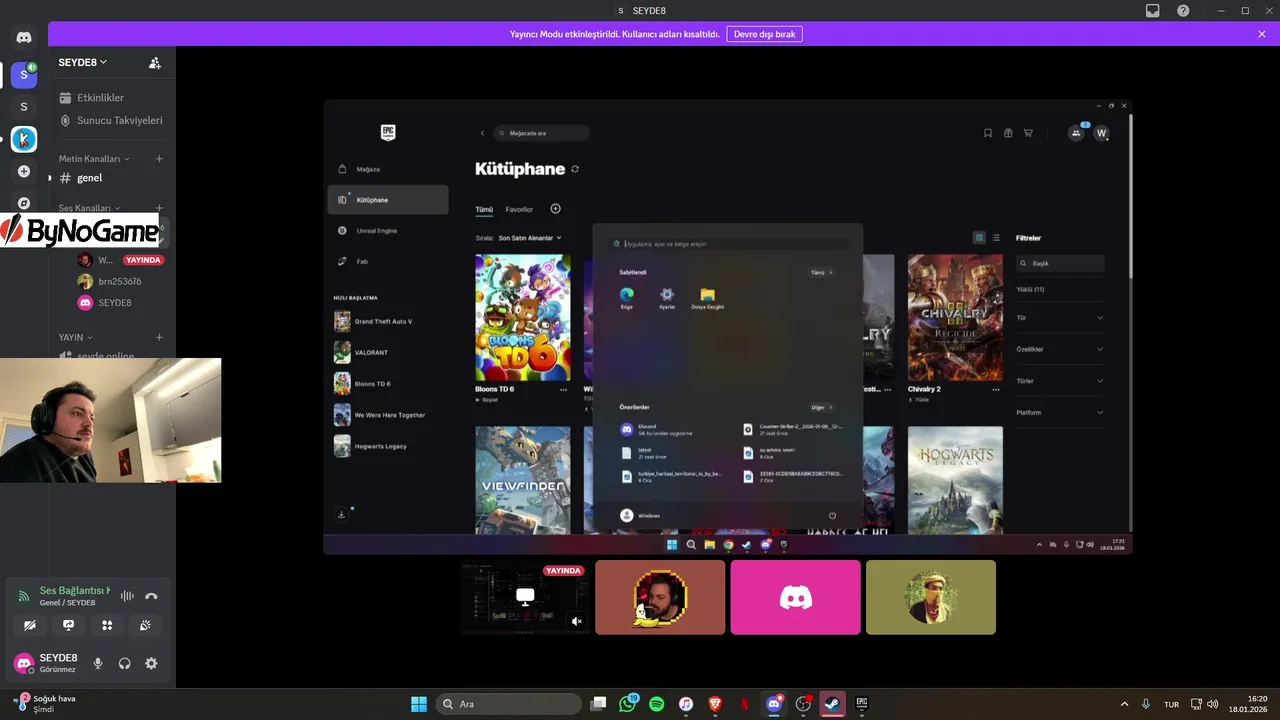1280x720 pixels.
Task: Click the YAYINDA badge next to W... user
Action: coord(144,260)
